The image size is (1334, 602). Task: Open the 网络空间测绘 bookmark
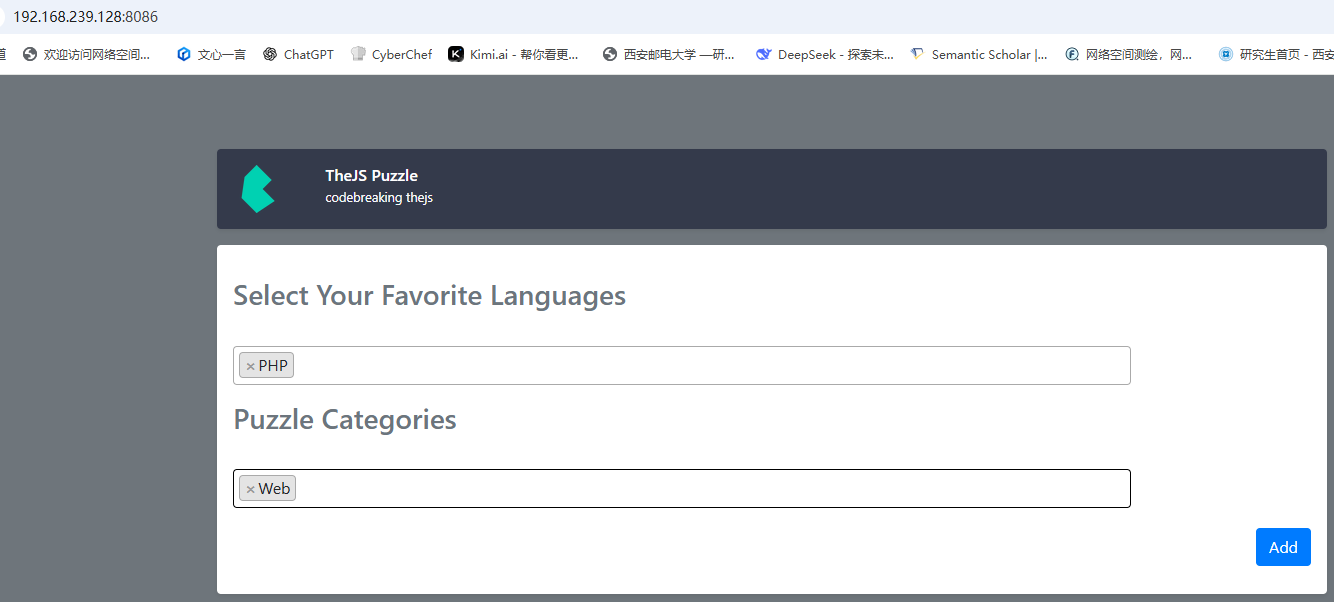tap(1128, 55)
